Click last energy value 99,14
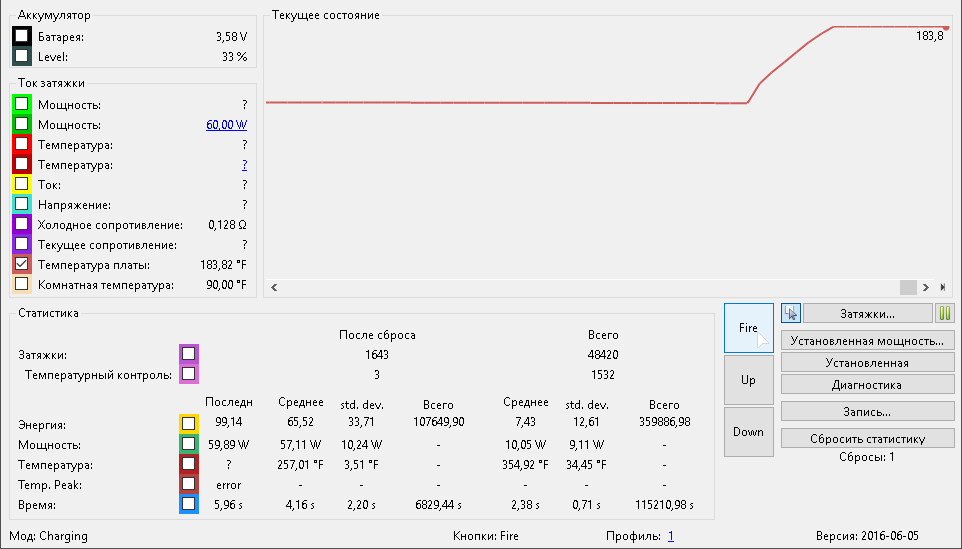962x549 pixels. [228, 421]
